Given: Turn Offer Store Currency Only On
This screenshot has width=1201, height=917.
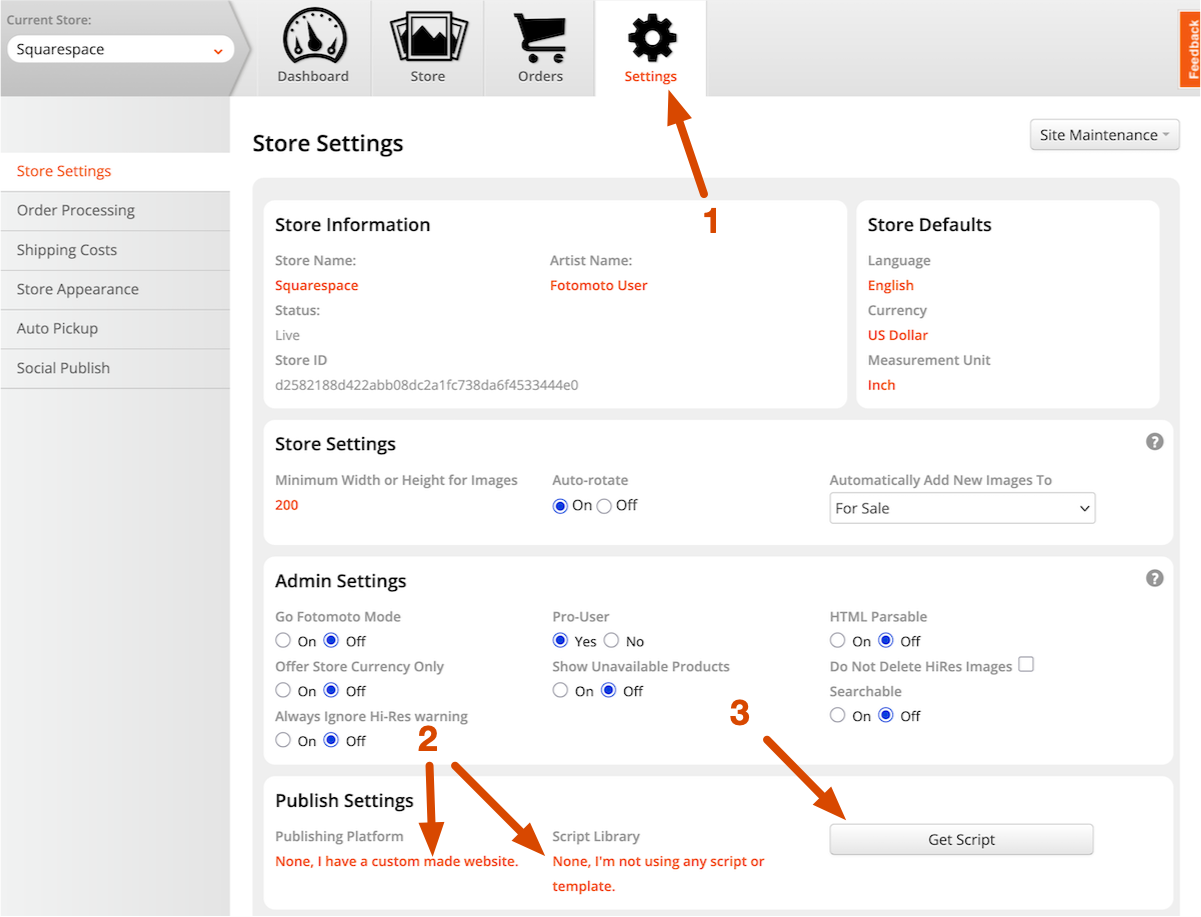Looking at the screenshot, I should (283, 690).
